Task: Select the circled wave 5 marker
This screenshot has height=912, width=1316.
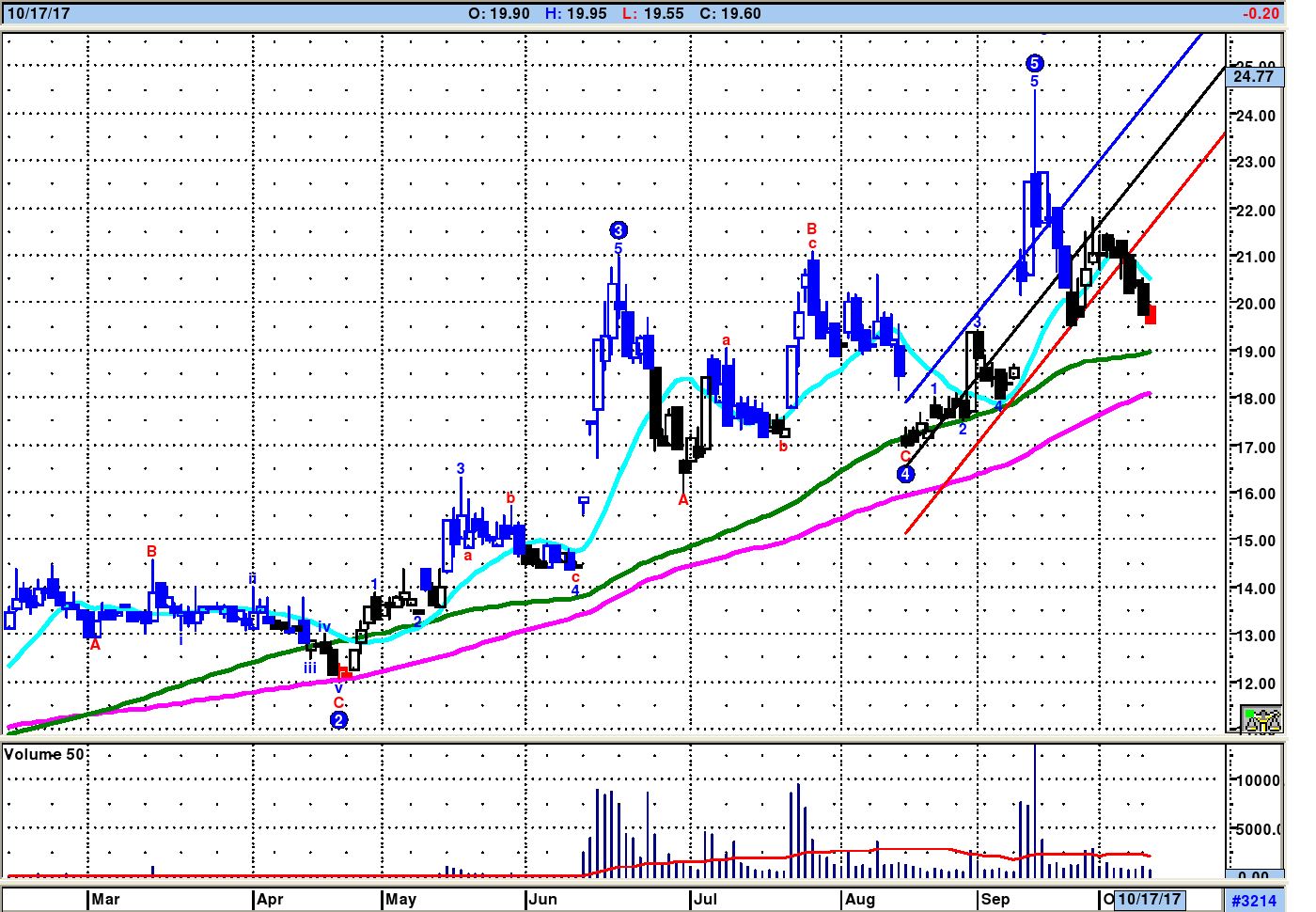Action: tap(1034, 63)
